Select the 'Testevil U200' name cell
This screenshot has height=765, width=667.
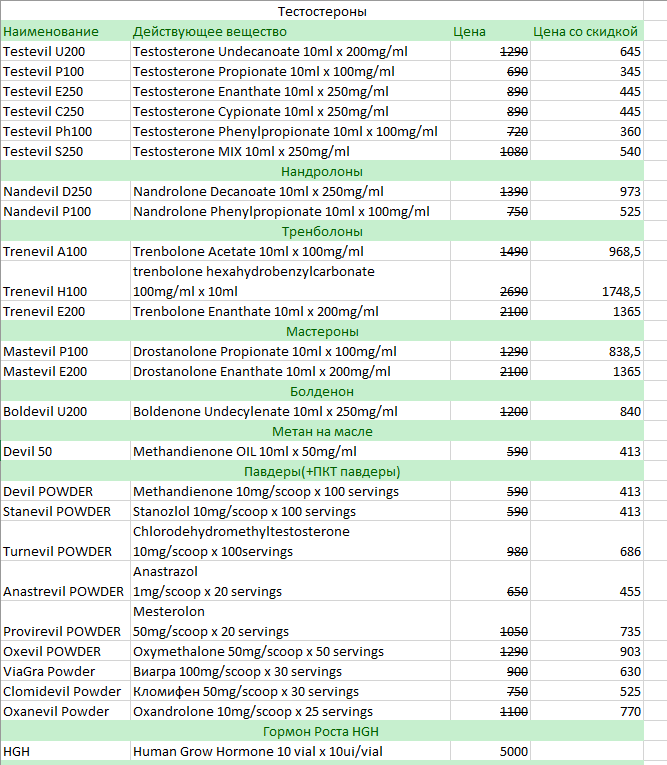[x=44, y=51]
